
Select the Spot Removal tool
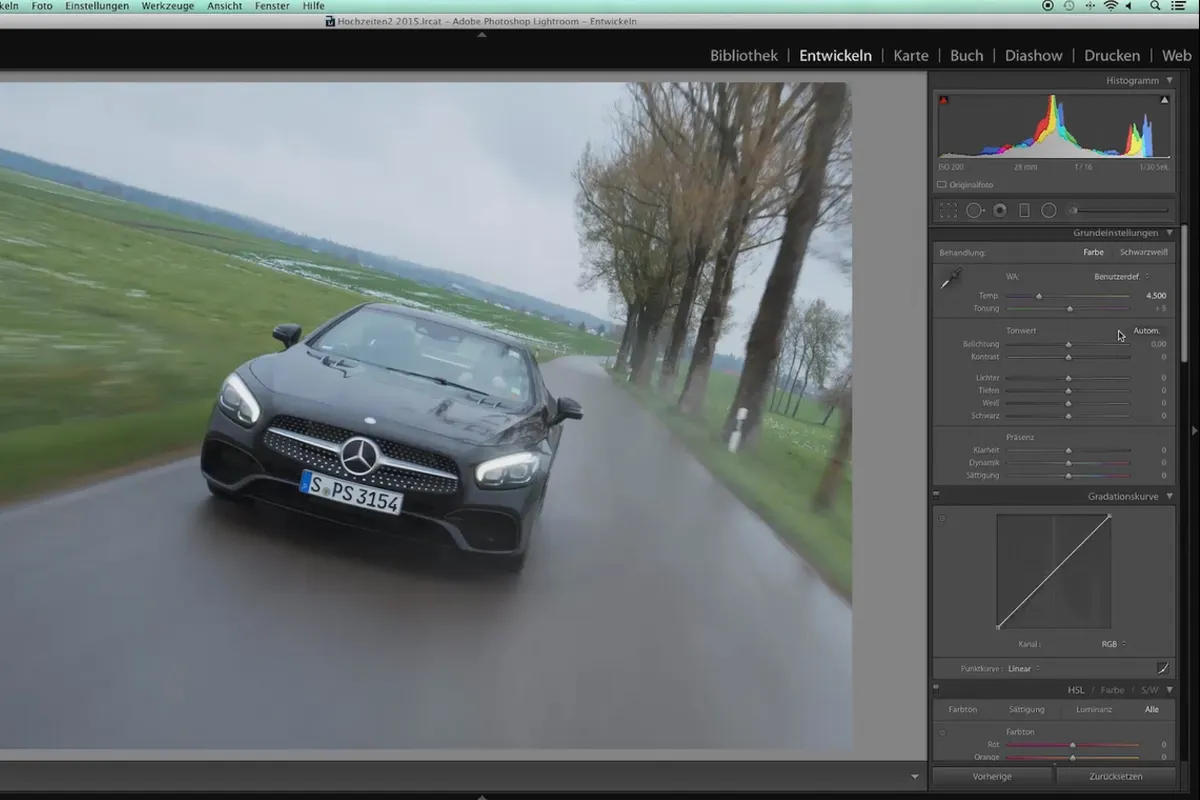[974, 210]
